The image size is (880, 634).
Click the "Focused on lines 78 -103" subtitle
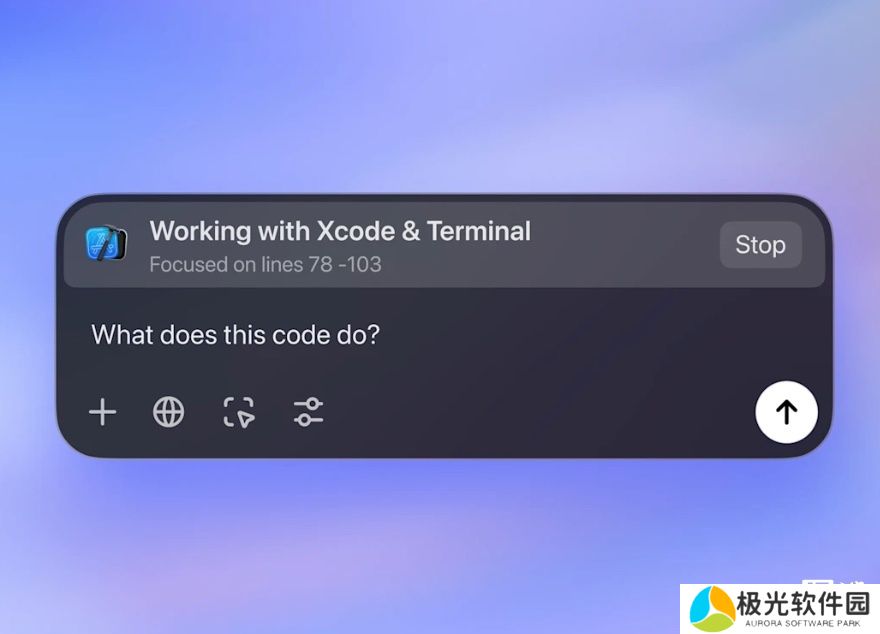click(x=265, y=264)
